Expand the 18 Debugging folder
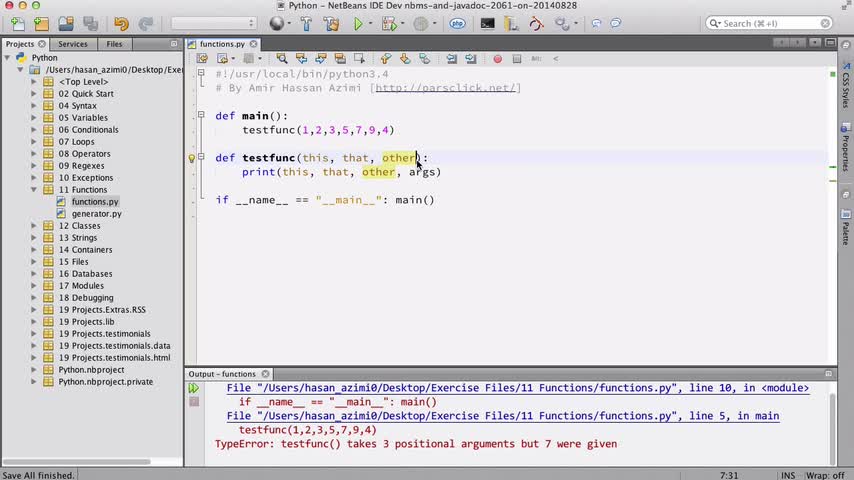The height and width of the screenshot is (480, 854). pos(34,297)
